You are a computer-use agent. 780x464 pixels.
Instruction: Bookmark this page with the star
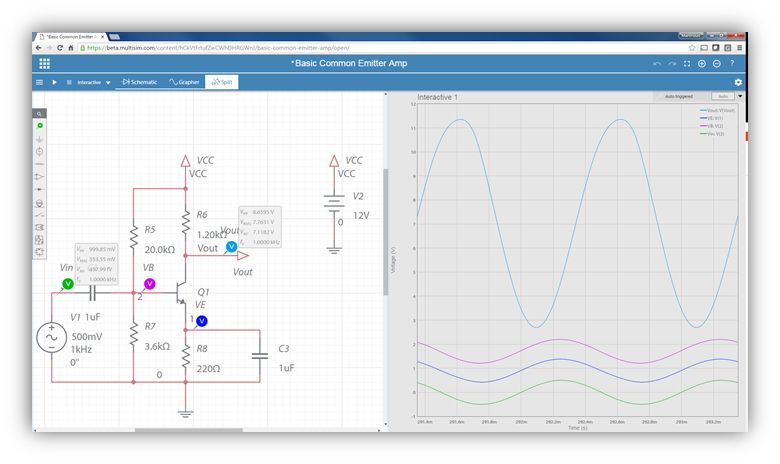coord(692,48)
